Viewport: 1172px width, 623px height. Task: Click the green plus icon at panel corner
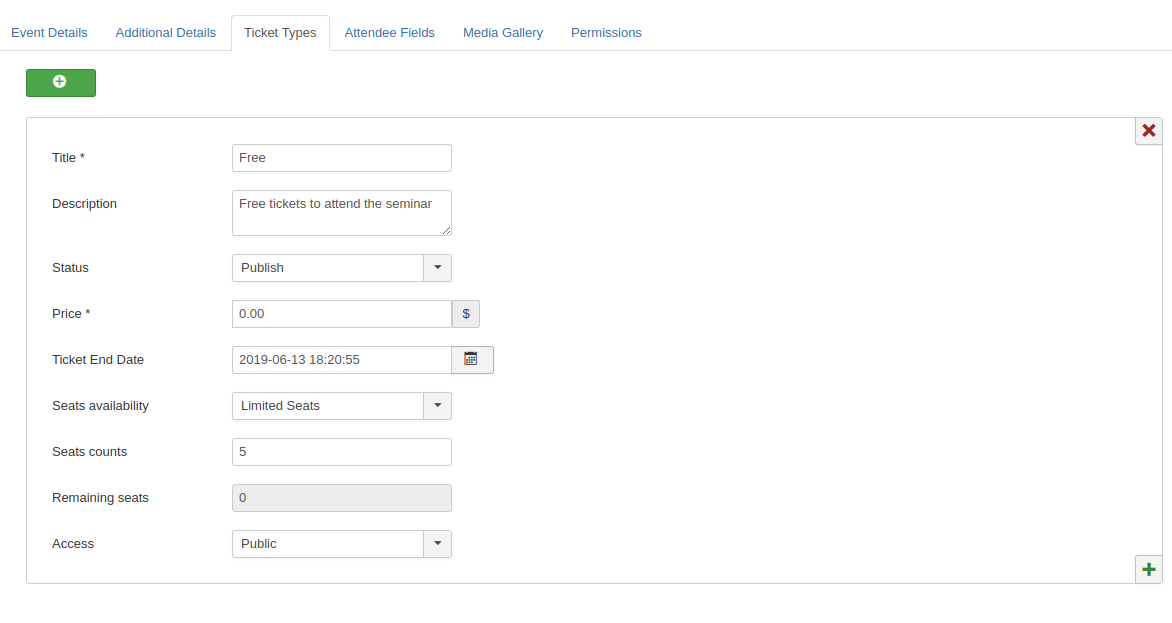1148,570
